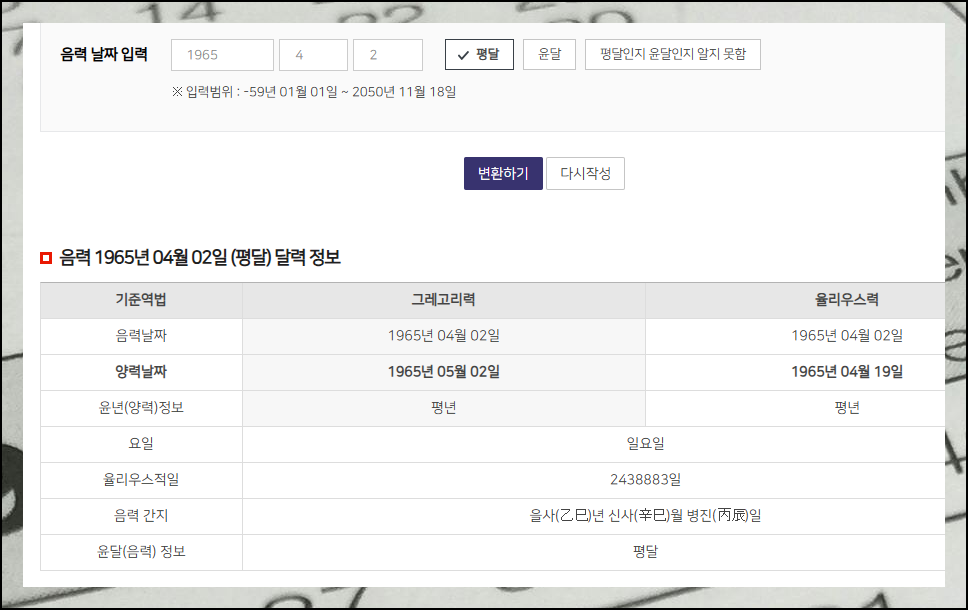
Task: Click the 다시작성 reset button
Action: click(x=585, y=173)
